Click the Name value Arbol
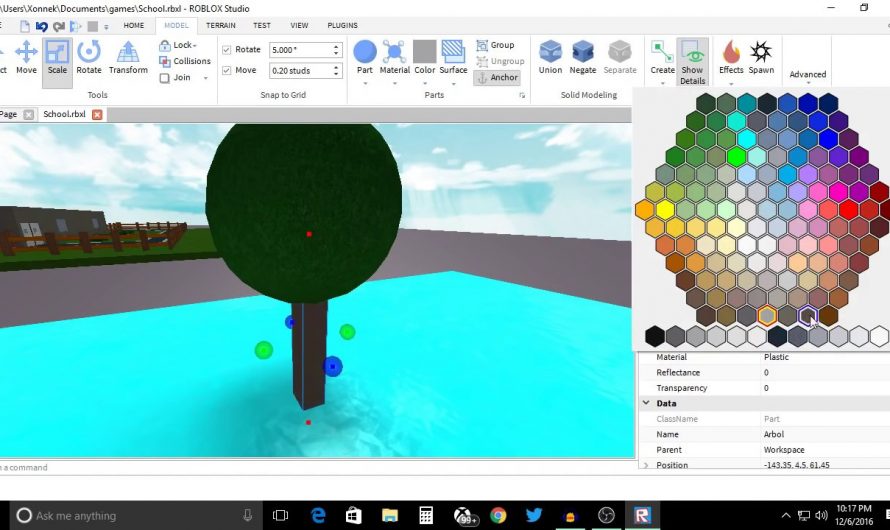This screenshot has width=890, height=530. (x=774, y=434)
